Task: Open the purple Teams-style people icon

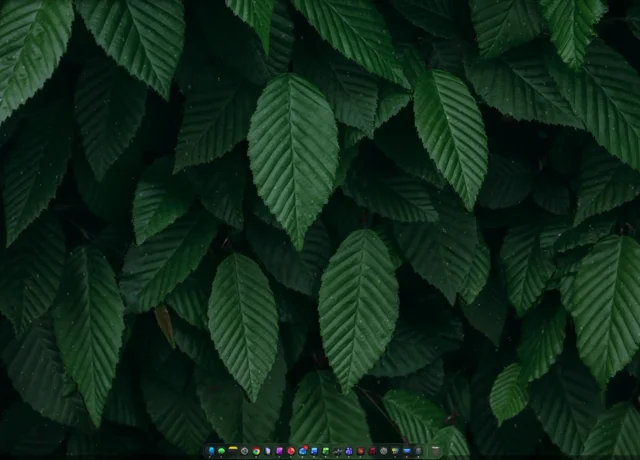Action: coord(349,451)
